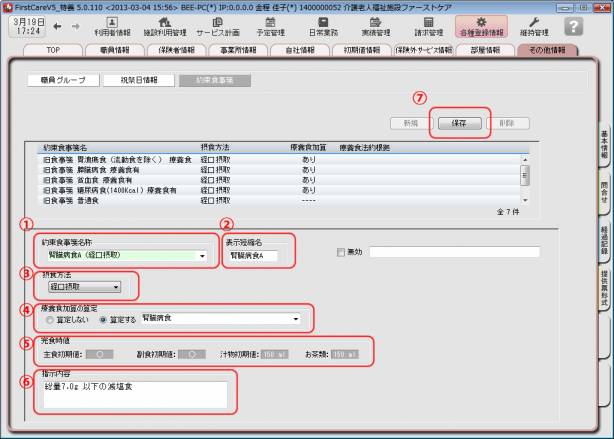Open the 実績管理 toolbar icon
The image size is (614, 439).
point(375,26)
